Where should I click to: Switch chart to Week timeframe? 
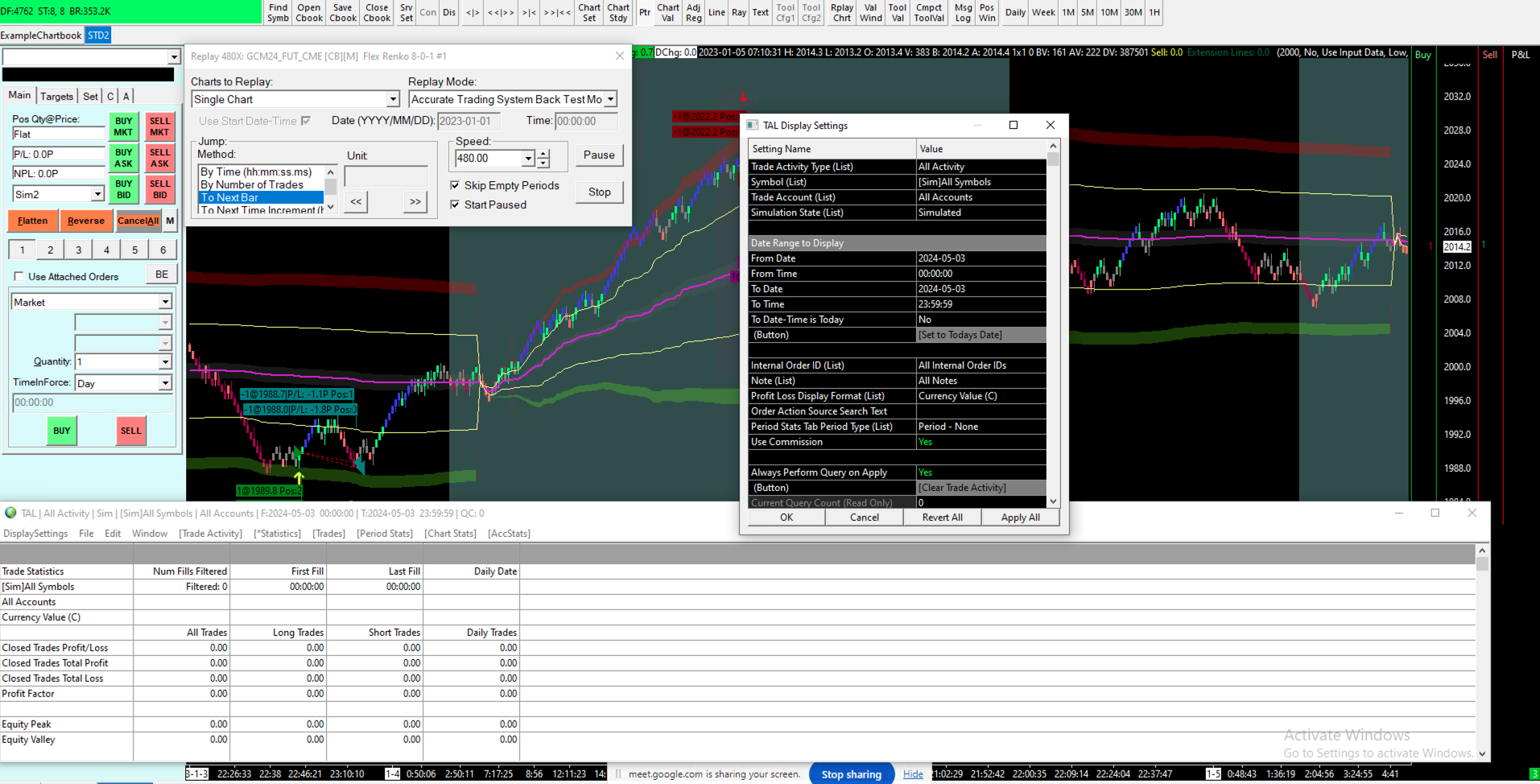1044,13
